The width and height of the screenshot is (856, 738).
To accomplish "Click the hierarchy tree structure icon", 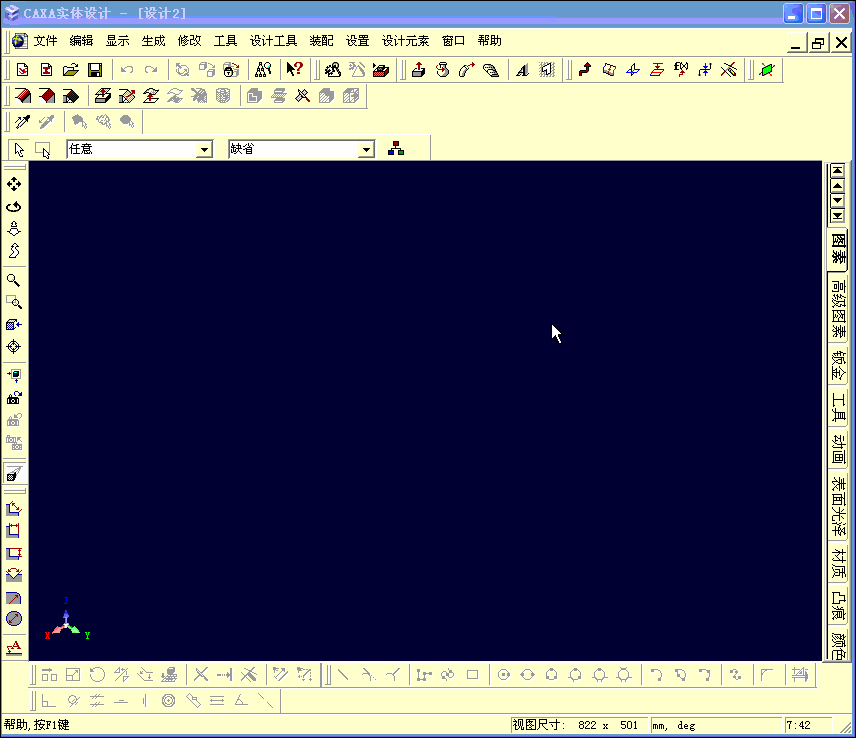I will [x=396, y=148].
